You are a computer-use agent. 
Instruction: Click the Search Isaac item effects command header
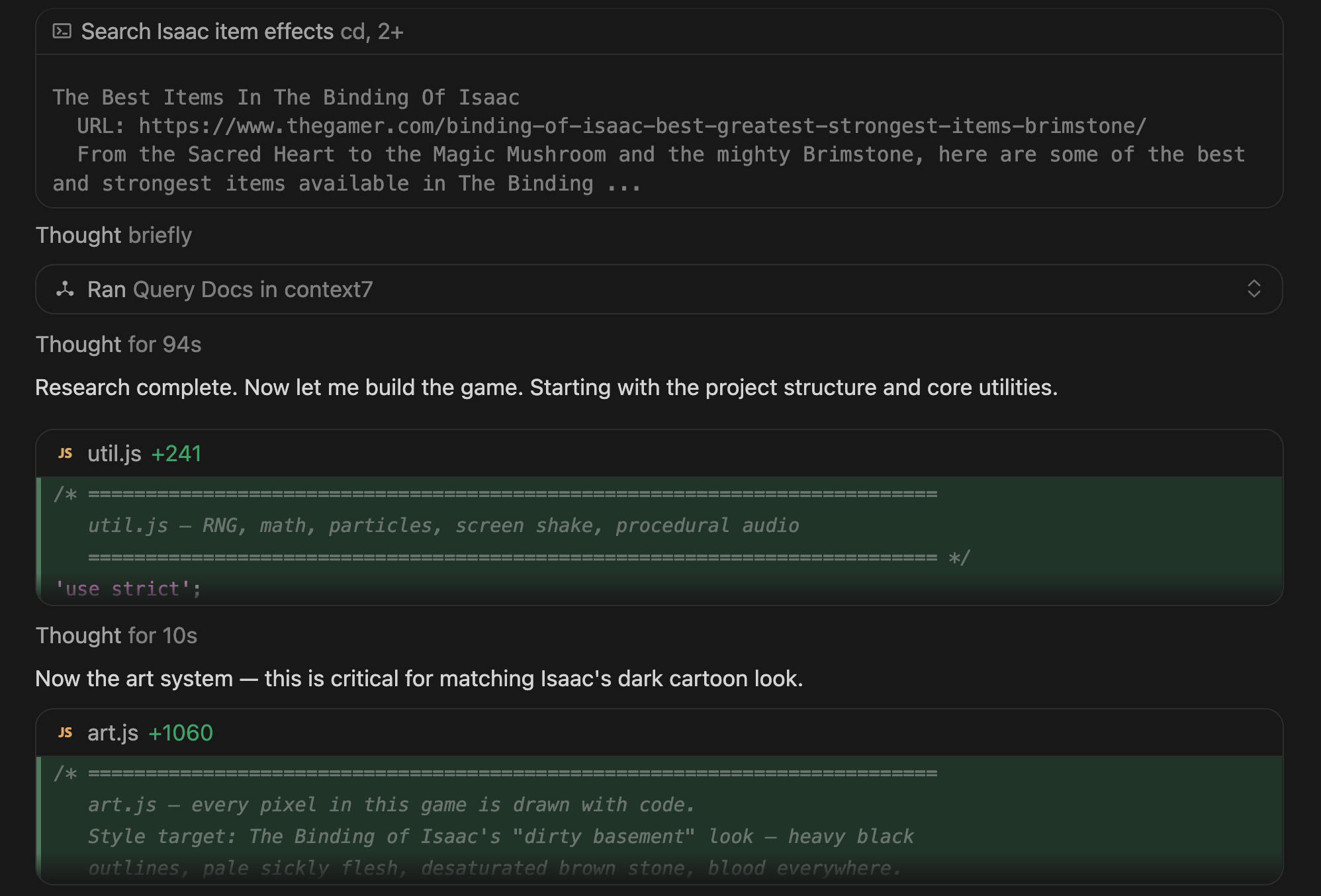[x=659, y=32]
